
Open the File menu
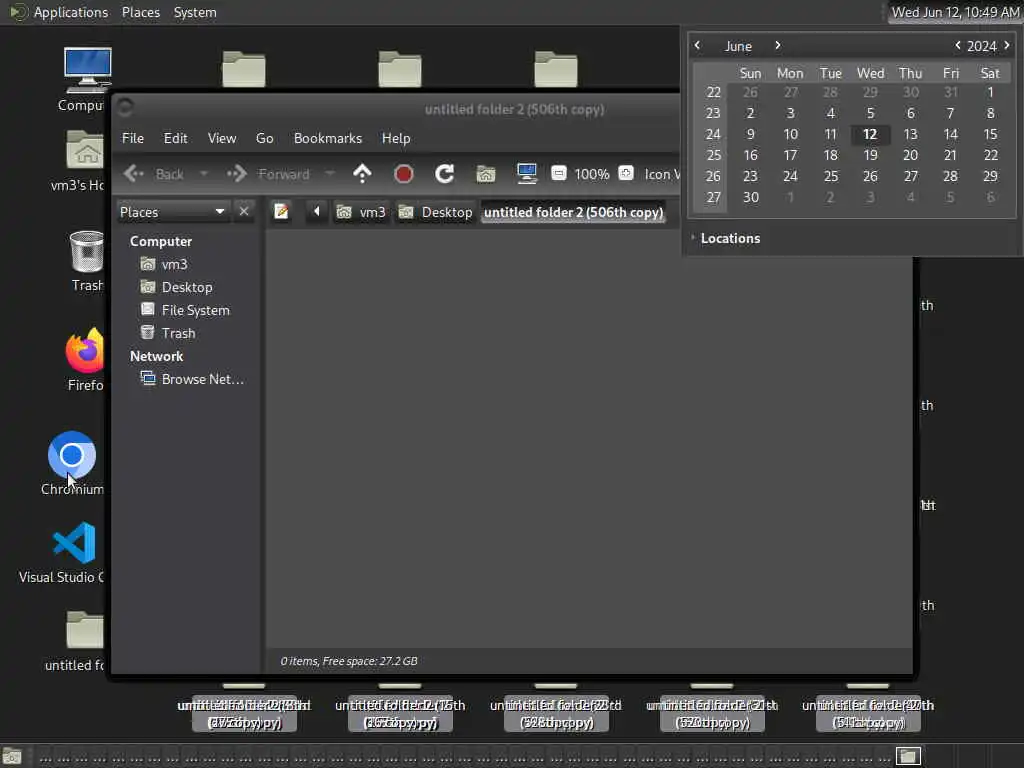(x=133, y=138)
